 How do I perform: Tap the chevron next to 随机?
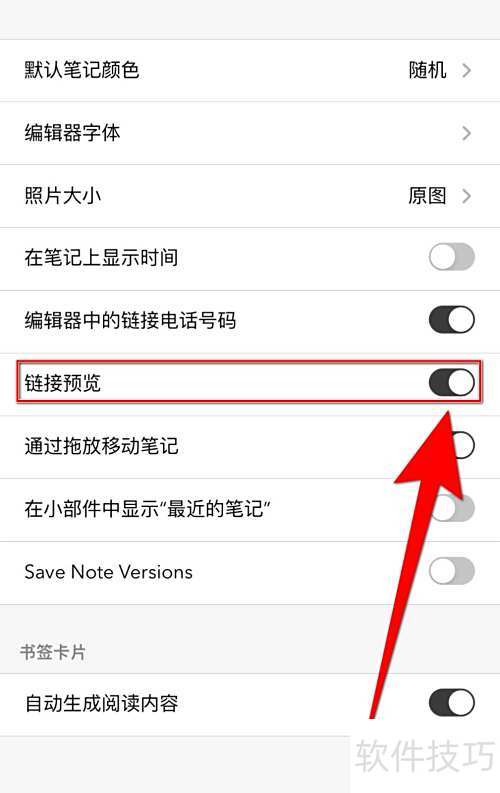[x=466, y=70]
